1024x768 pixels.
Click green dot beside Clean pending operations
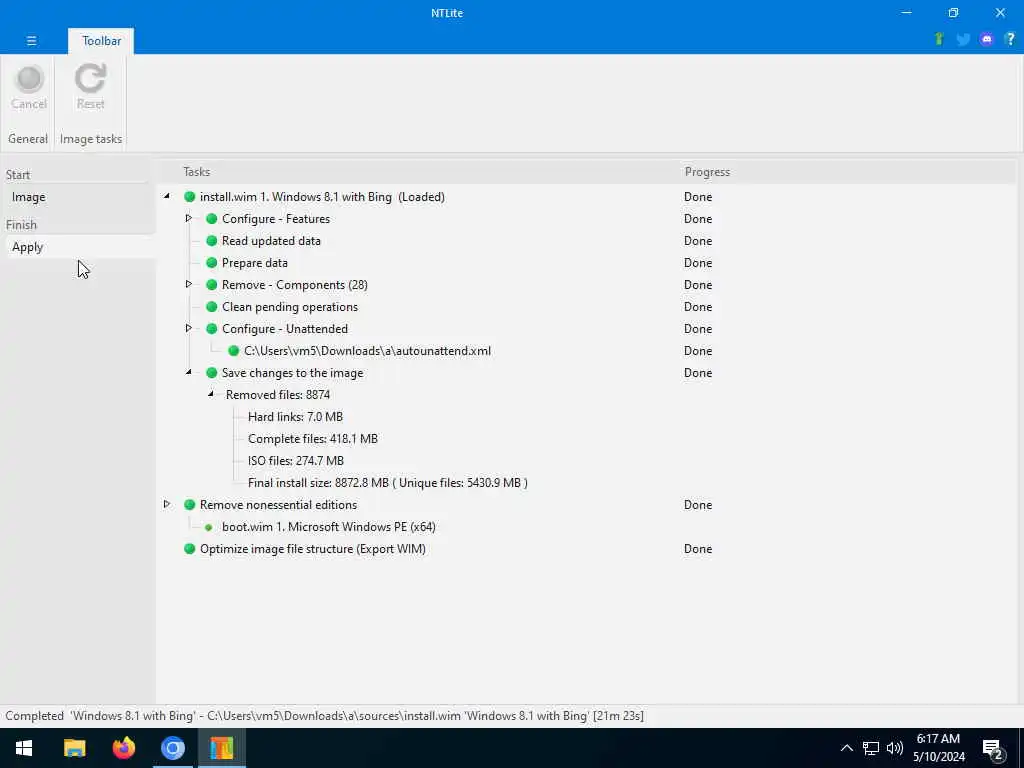(212, 307)
